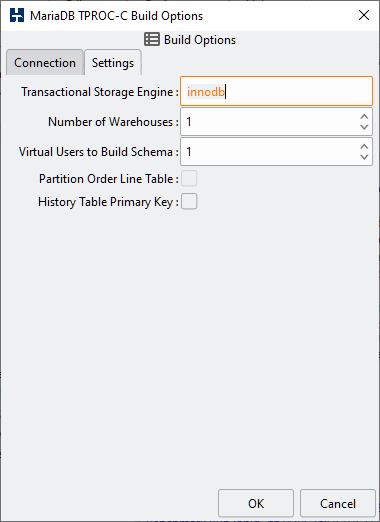Enable History Table Primary Key checkbox
Image resolution: width=380 pixels, height=522 pixels.
[189, 202]
